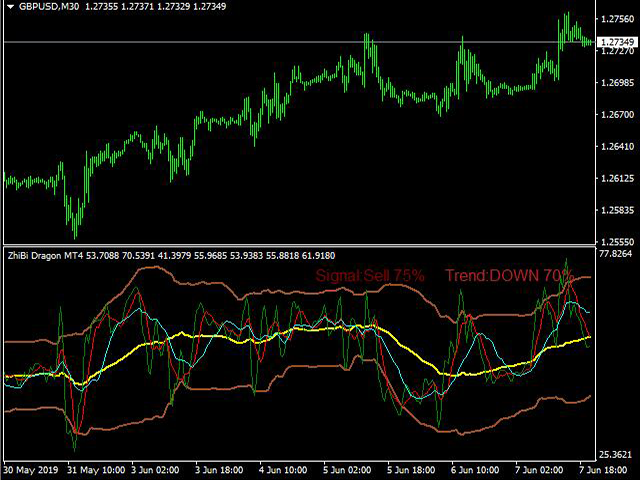Click the 30 May 2019 date label

pos(32,469)
